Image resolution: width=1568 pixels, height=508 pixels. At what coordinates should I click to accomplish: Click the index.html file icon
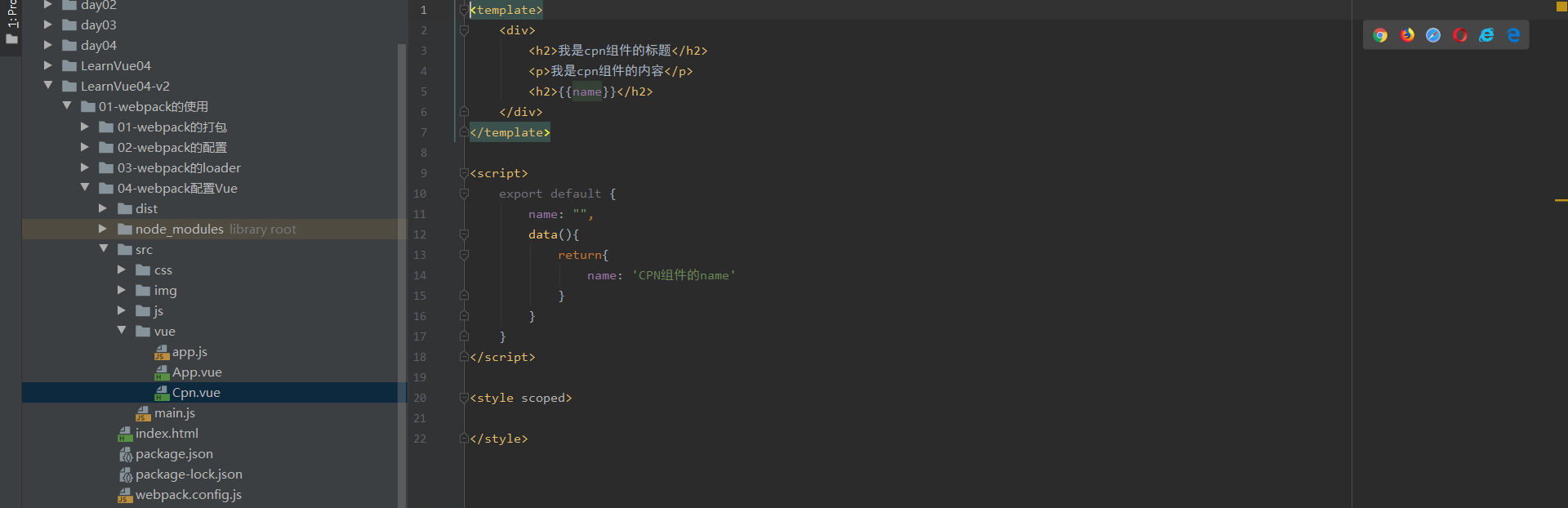click(x=125, y=434)
